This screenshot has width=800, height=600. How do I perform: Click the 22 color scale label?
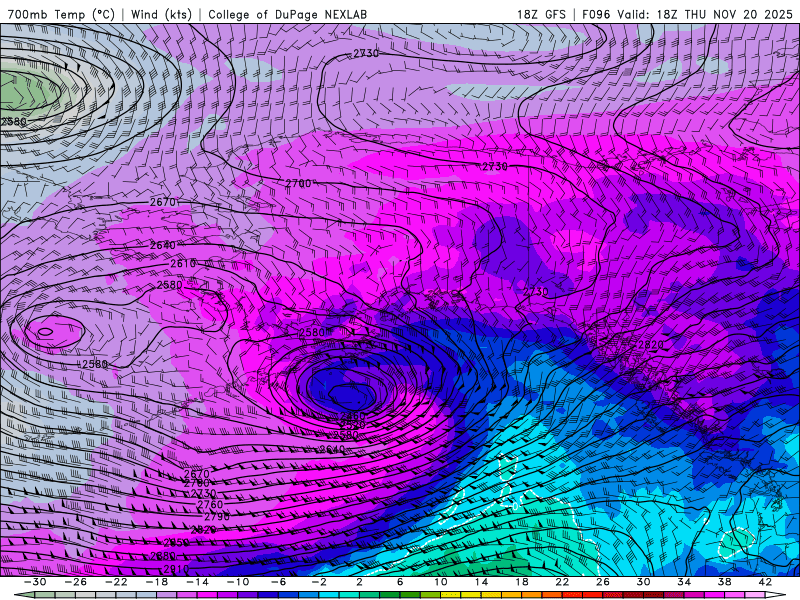pos(562,582)
